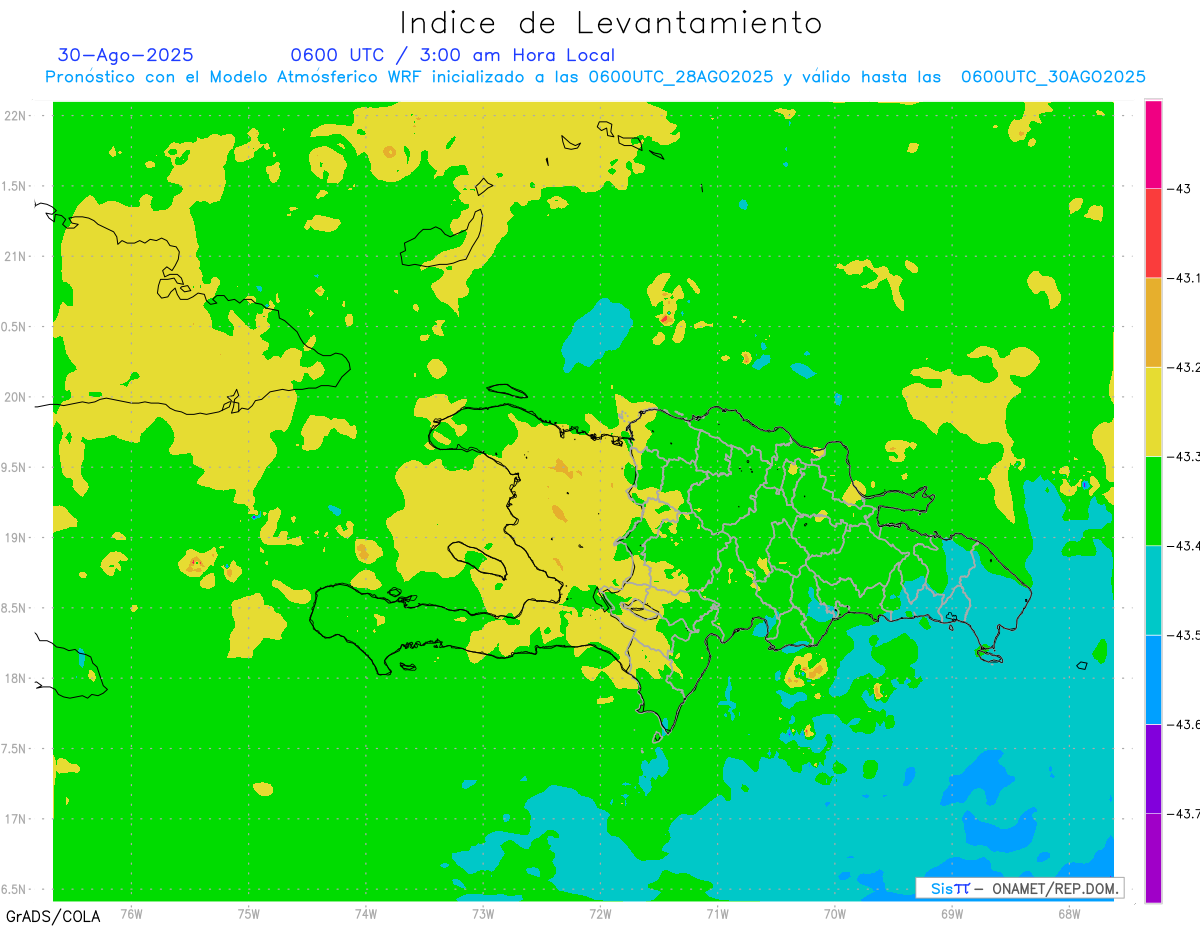Click the '73W' longitude label
Viewport: 1200px width, 927px height.
[483, 913]
